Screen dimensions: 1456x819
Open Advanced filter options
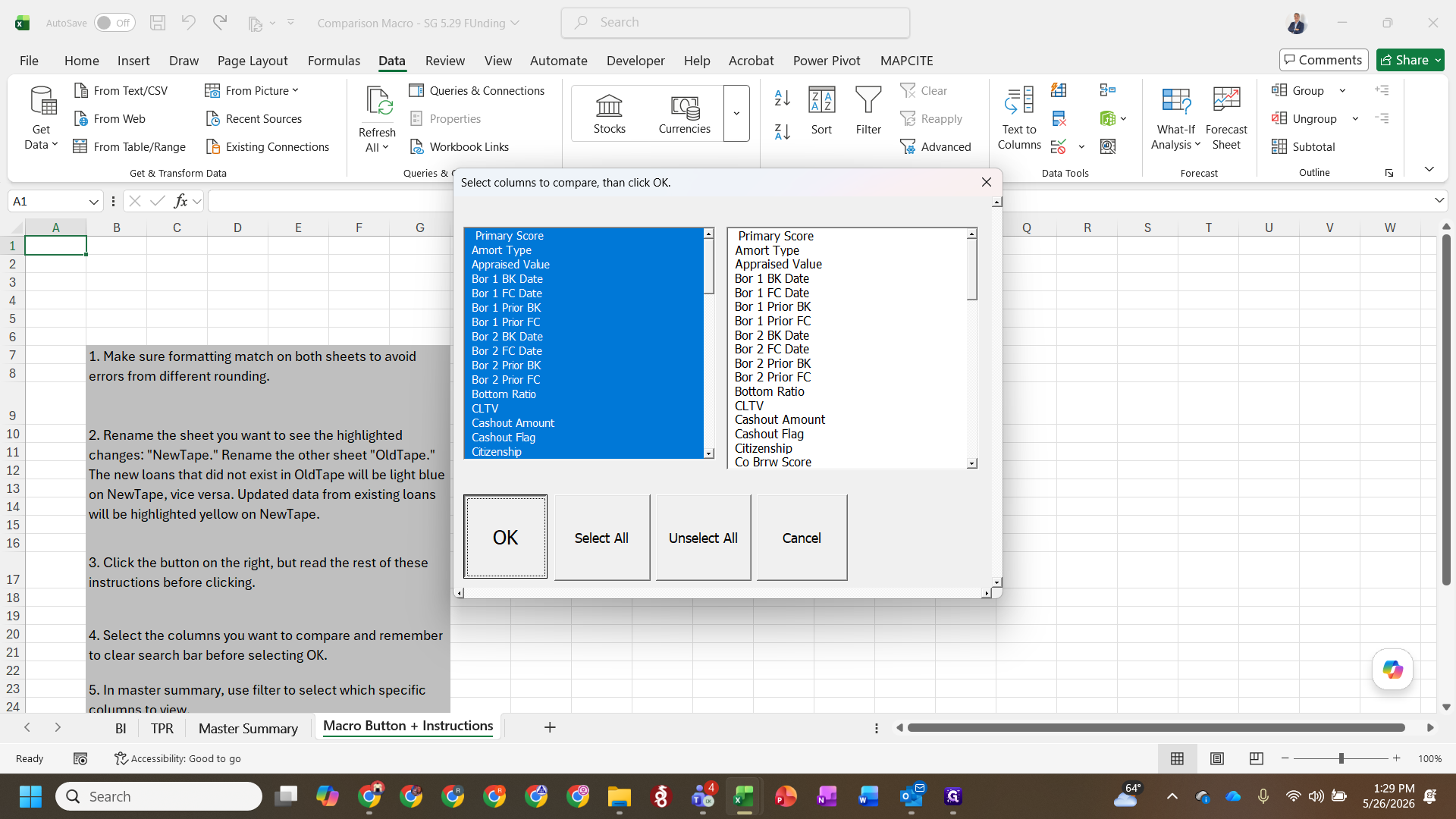click(936, 146)
